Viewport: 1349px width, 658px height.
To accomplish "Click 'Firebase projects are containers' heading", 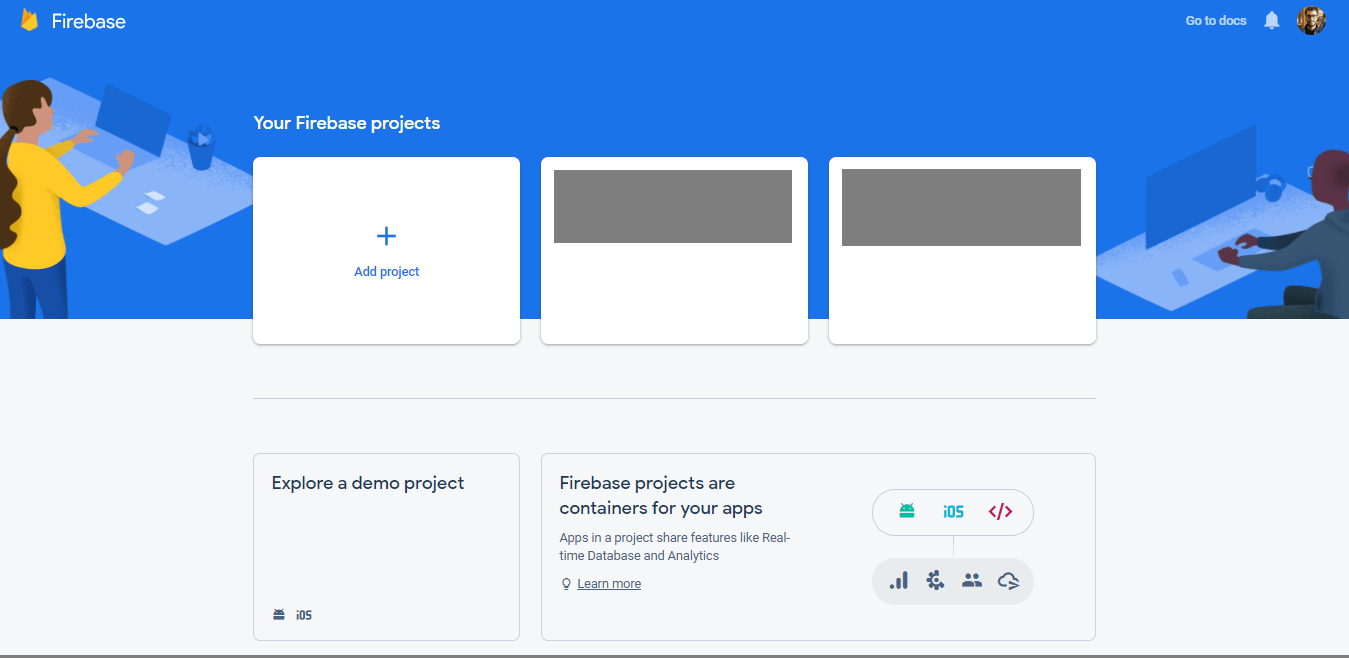I will [661, 496].
